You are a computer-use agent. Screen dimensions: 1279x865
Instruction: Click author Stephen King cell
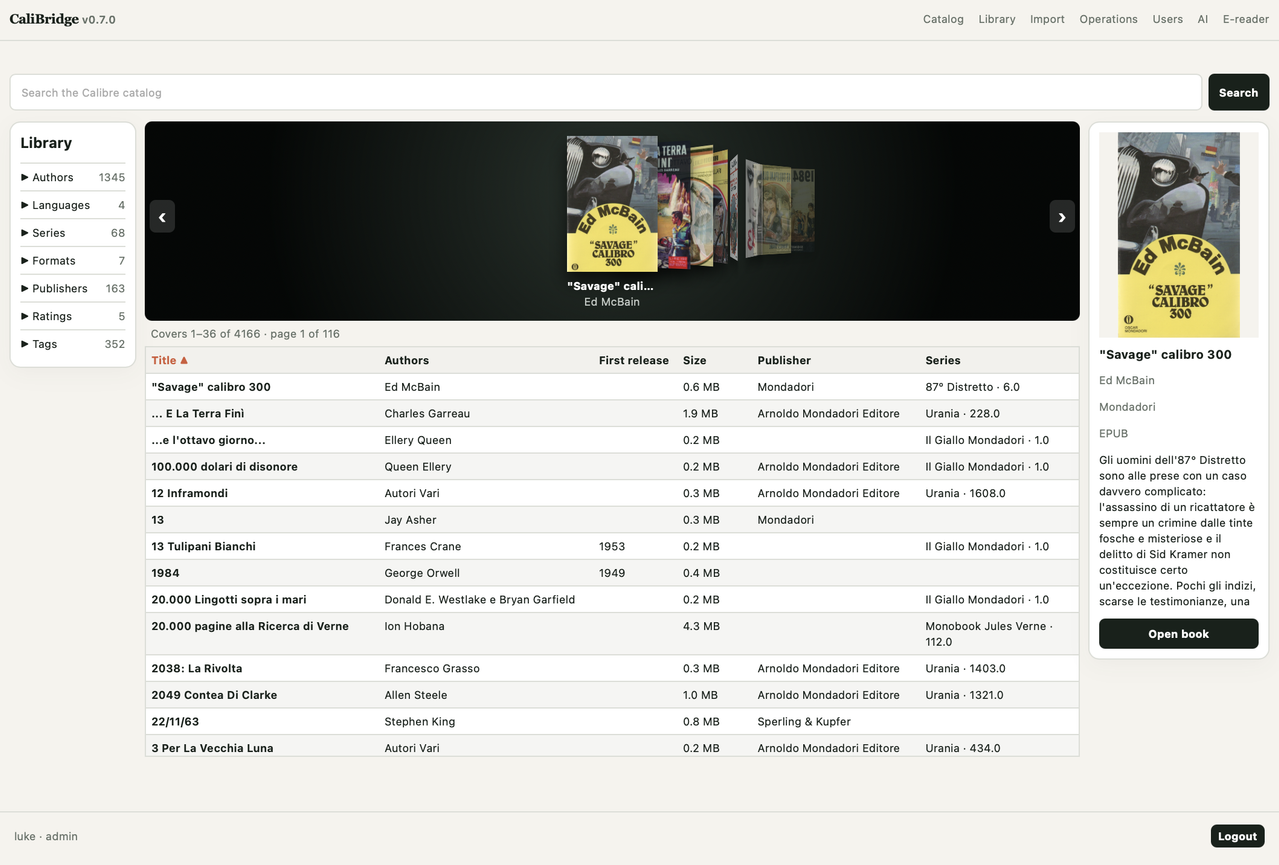[x=420, y=721]
